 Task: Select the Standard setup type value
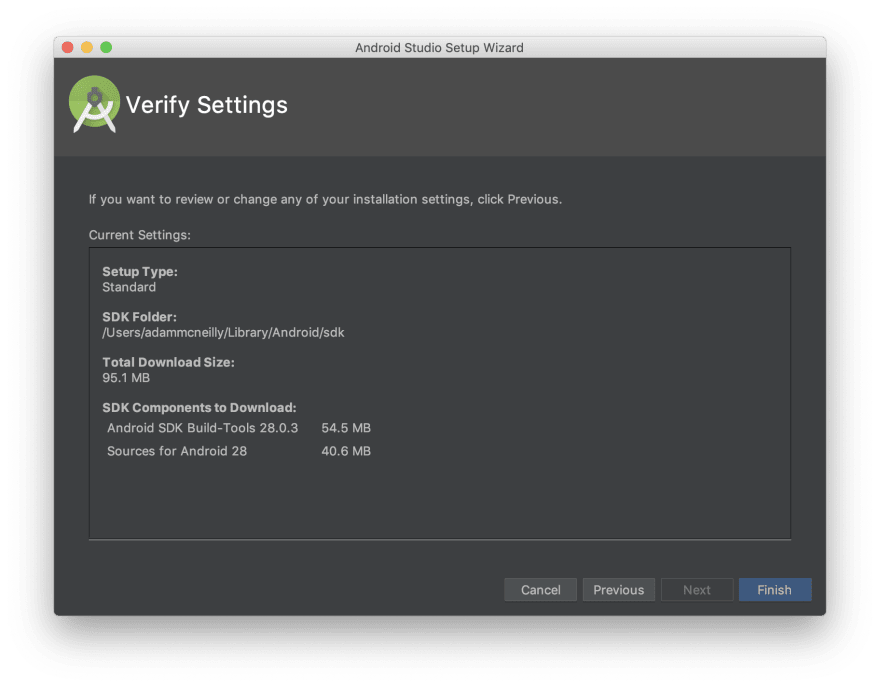tap(129, 287)
